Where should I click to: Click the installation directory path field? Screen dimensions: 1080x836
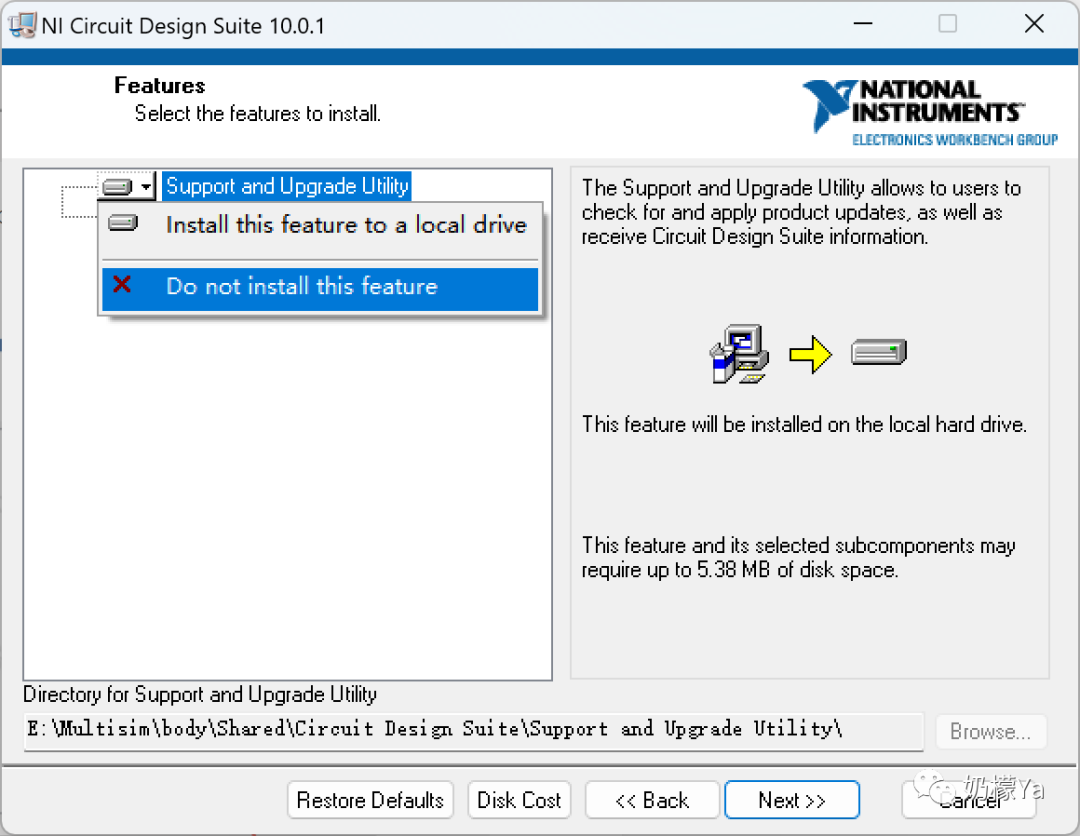pos(473,730)
